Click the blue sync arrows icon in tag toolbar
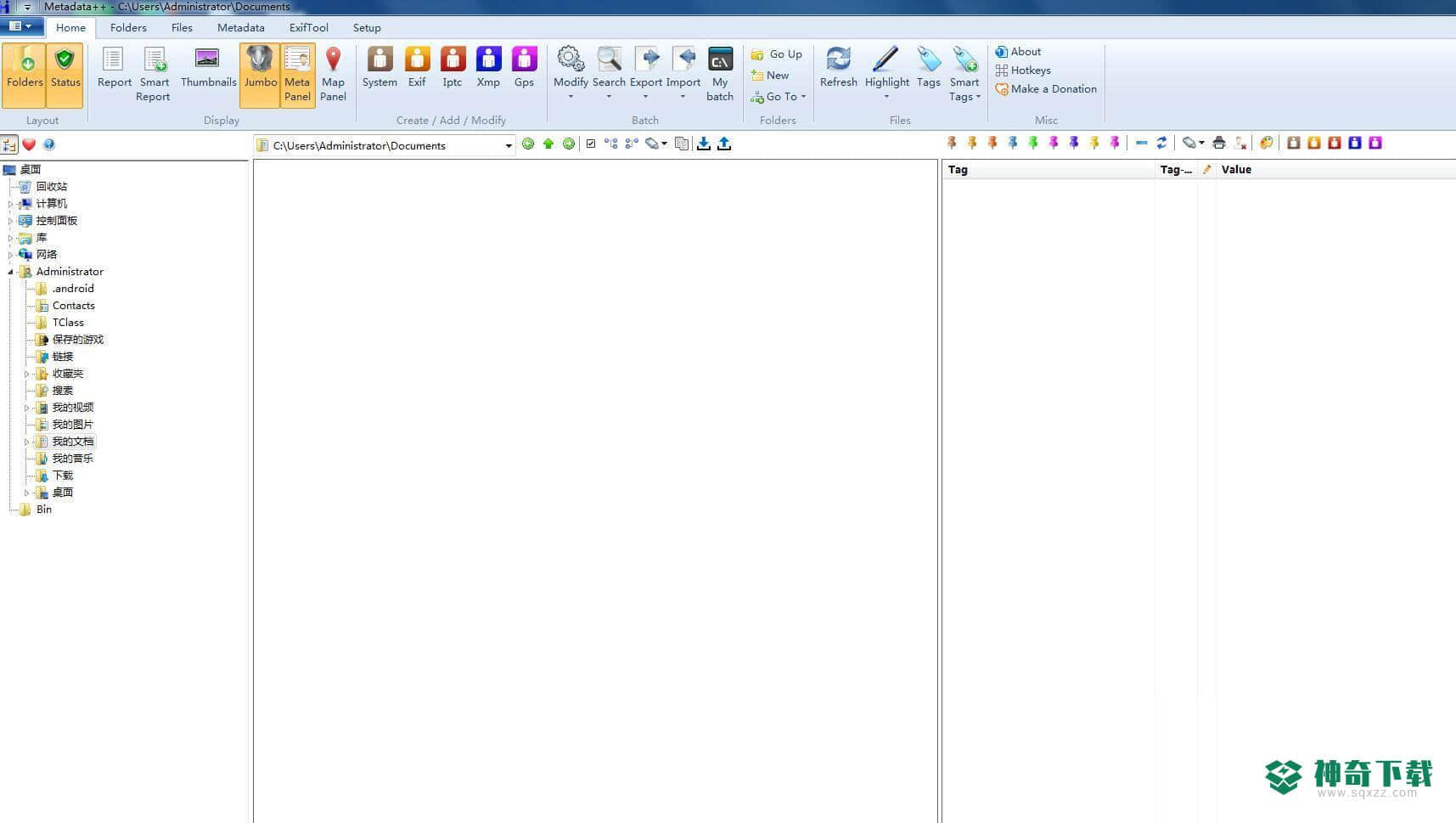 [x=1161, y=144]
